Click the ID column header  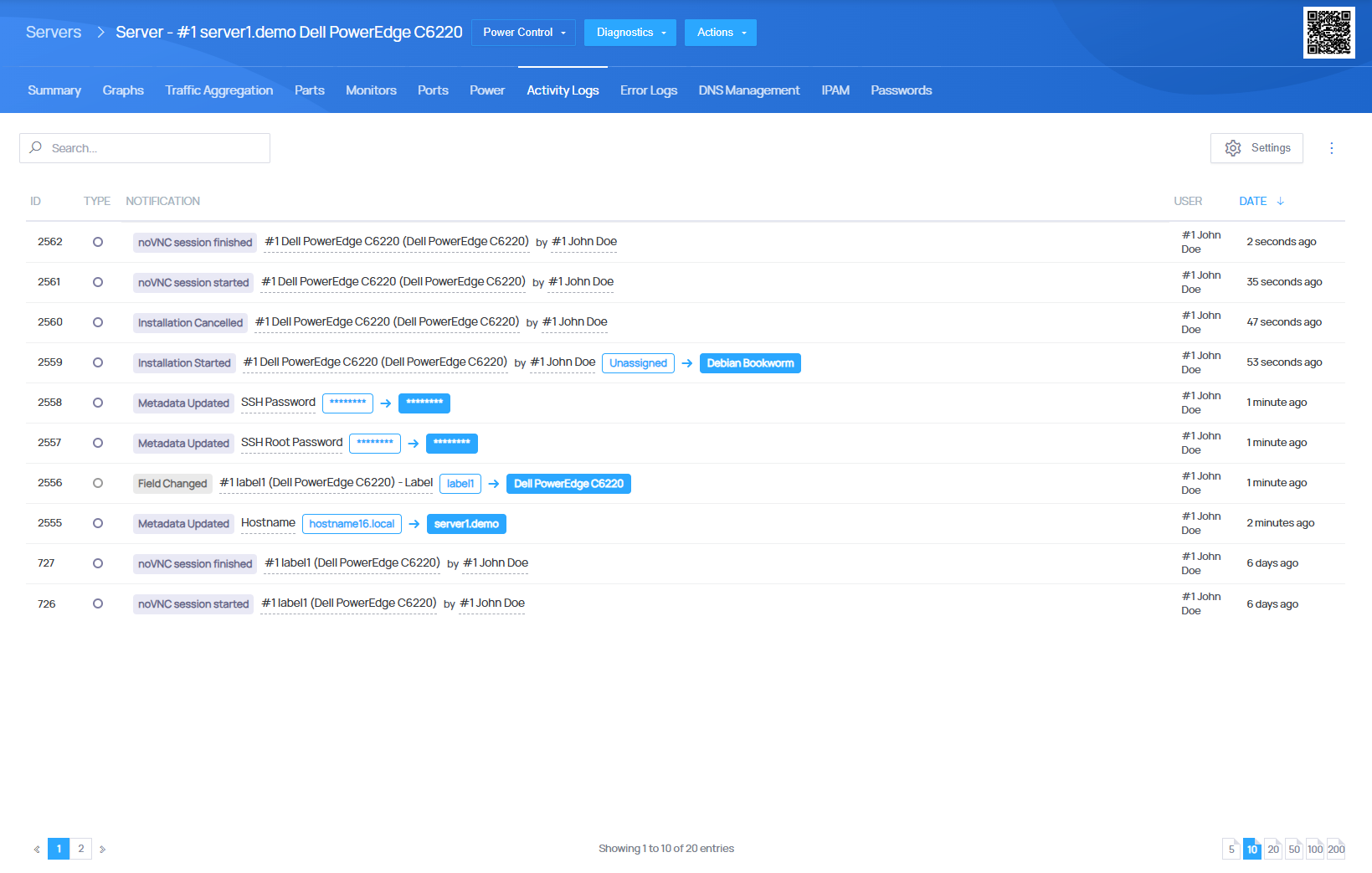[x=35, y=201]
